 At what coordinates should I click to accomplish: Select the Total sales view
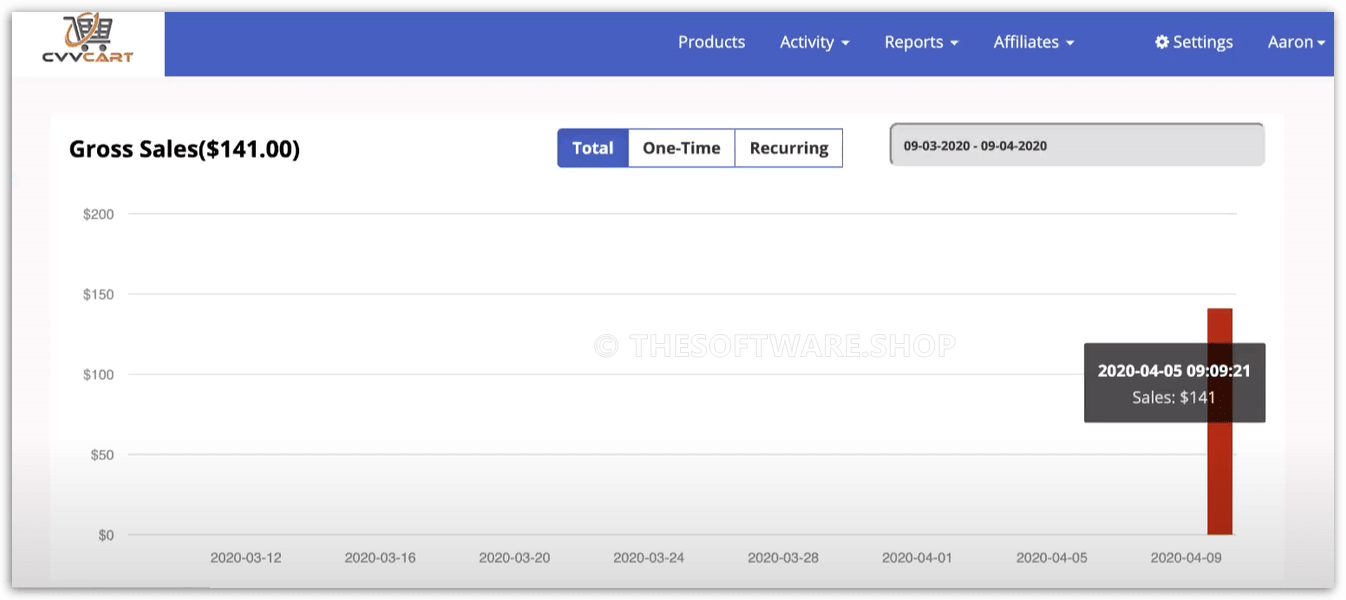[x=593, y=148]
